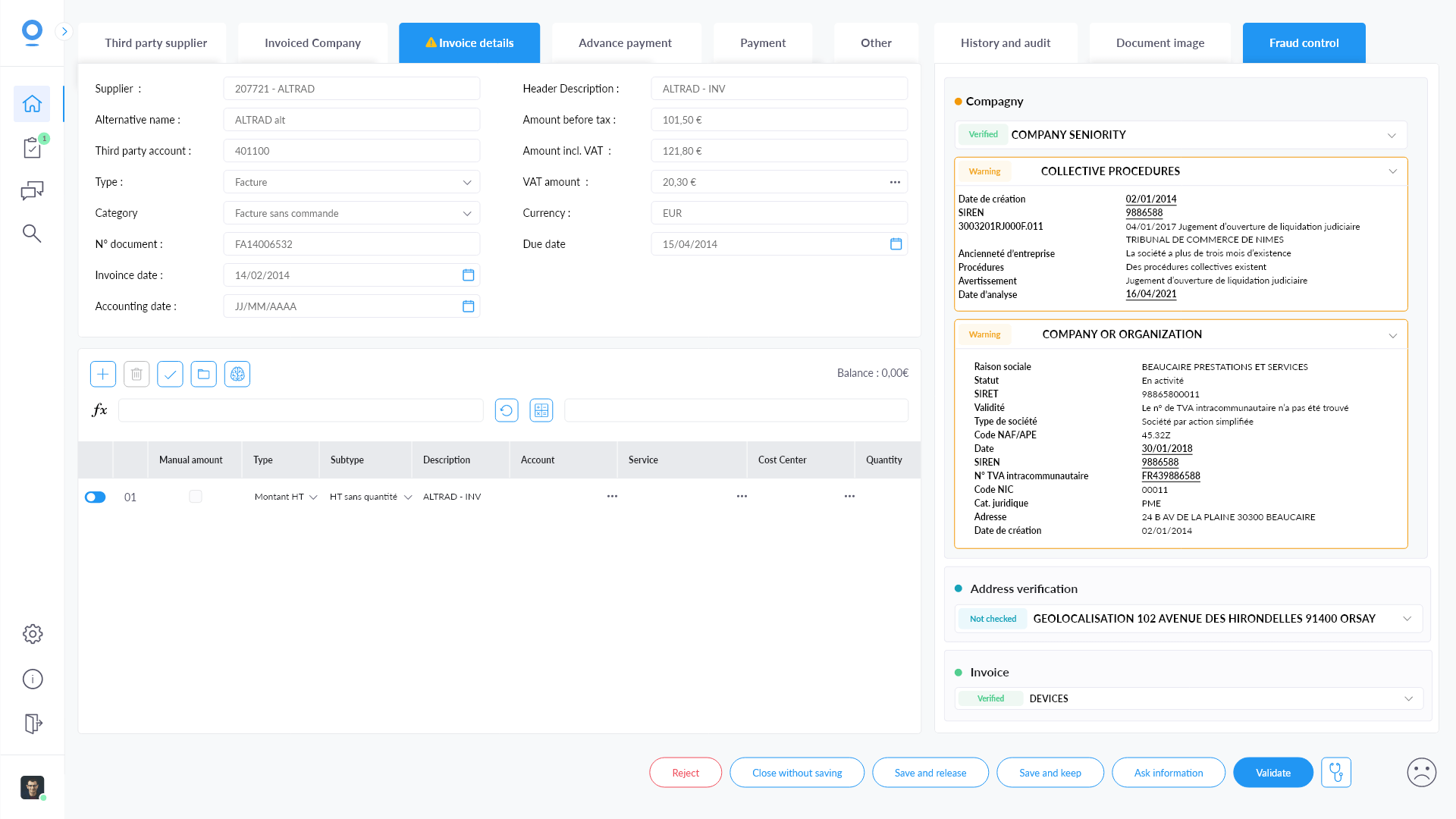
Task: Click the refresh formula icon
Action: [507, 410]
